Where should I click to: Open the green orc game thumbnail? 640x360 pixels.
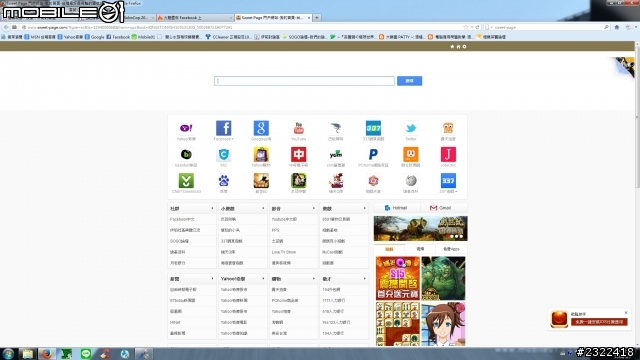tap(443, 278)
